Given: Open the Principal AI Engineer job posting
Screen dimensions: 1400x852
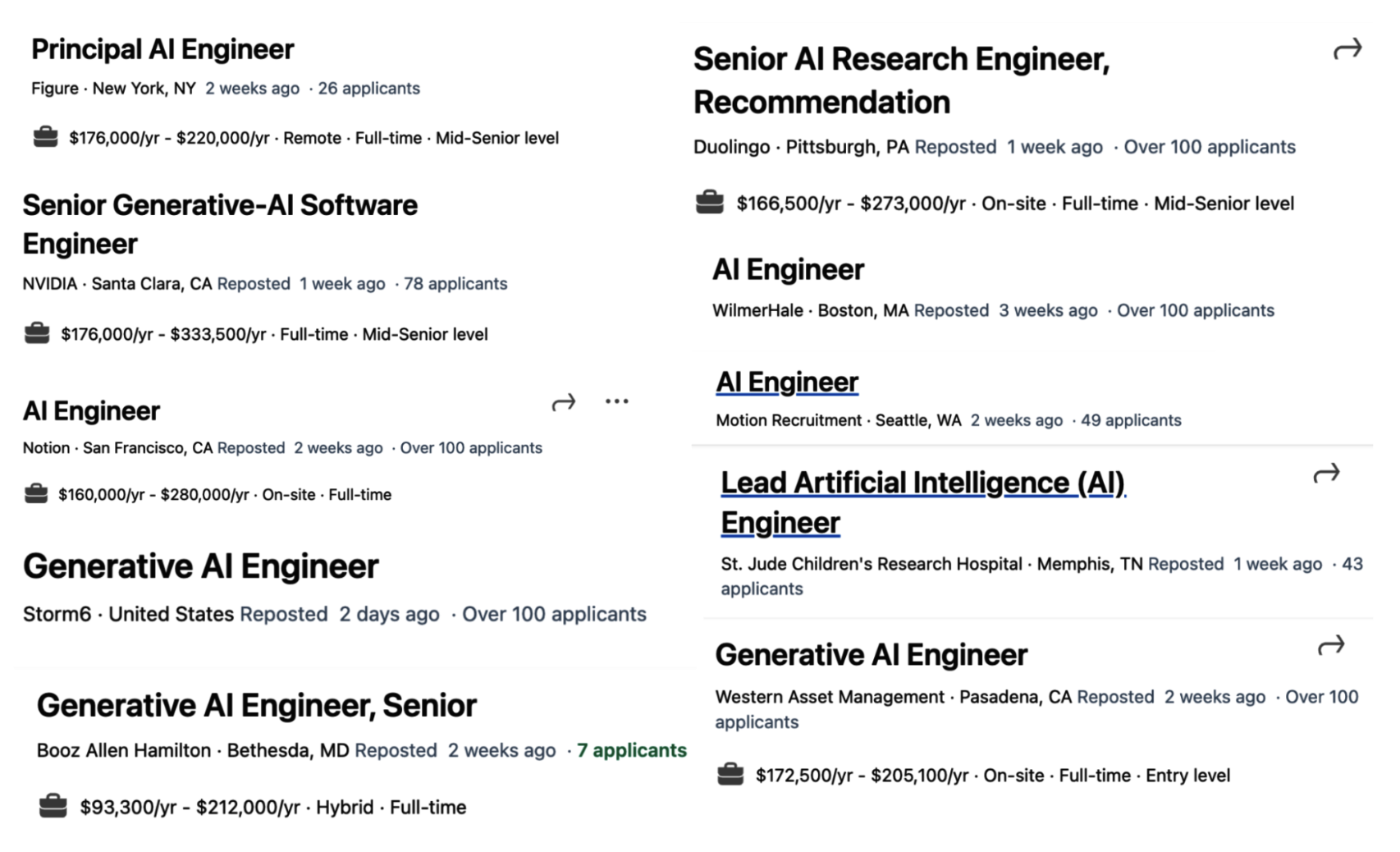Looking at the screenshot, I should tap(162, 49).
